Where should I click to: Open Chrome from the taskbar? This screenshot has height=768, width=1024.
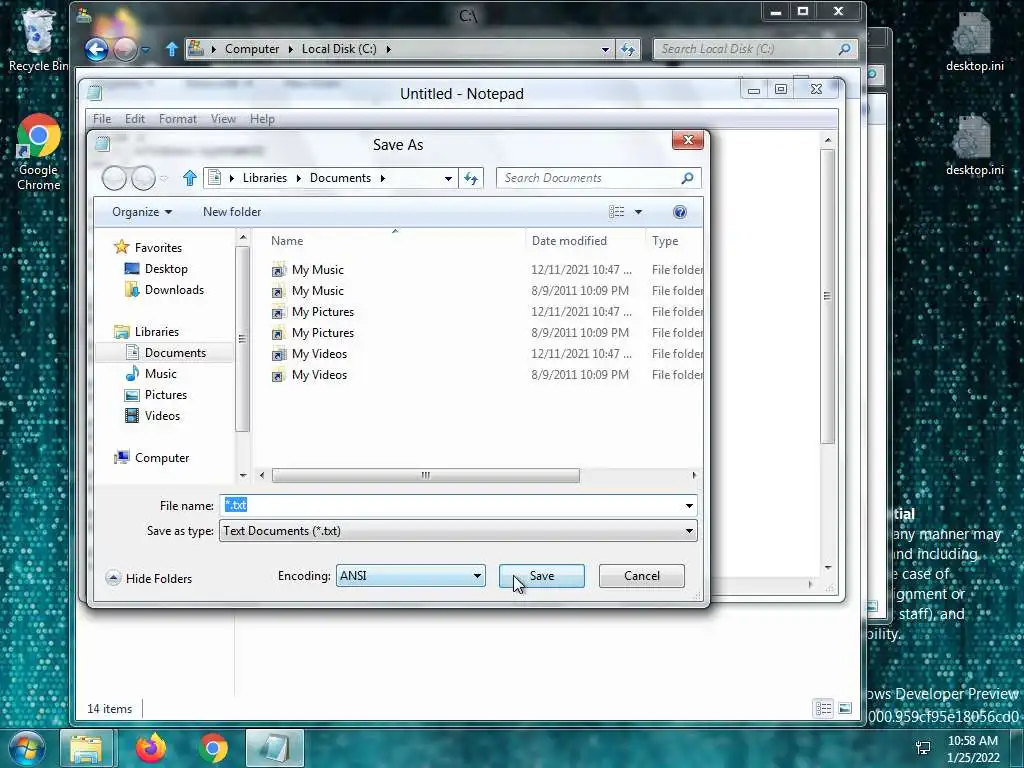213,748
